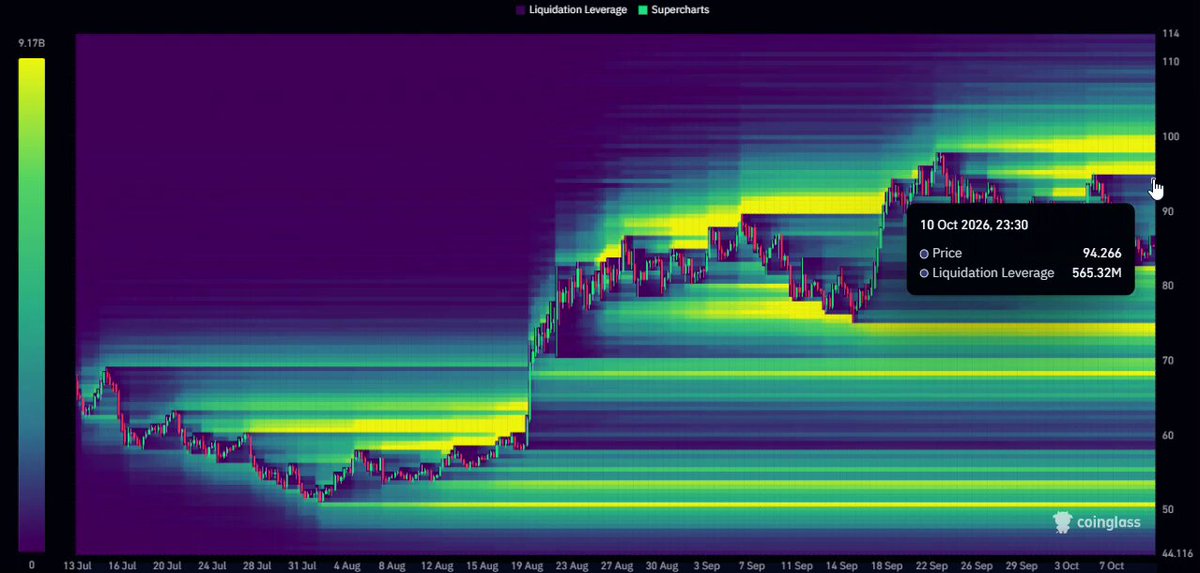This screenshot has width=1200, height=573.
Task: Click the 90 price axis label
Action: pyautogui.click(x=1169, y=211)
